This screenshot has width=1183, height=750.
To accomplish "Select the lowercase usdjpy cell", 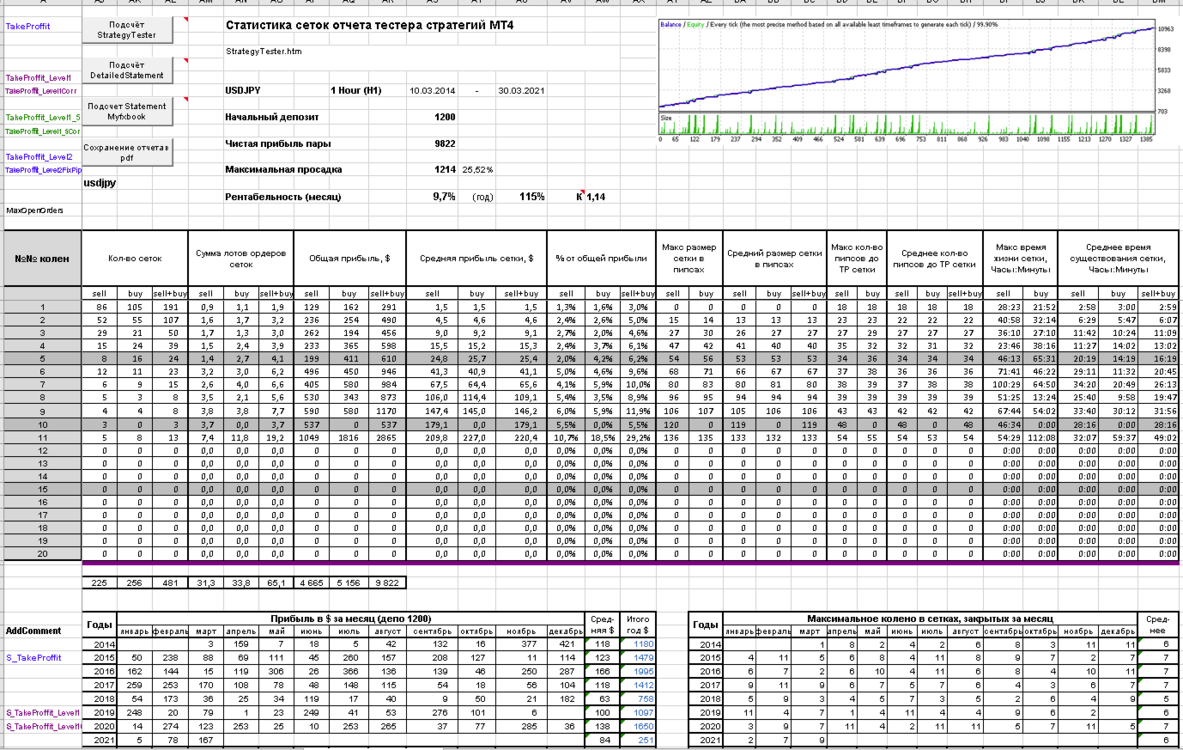I will pyautogui.click(x=100, y=183).
